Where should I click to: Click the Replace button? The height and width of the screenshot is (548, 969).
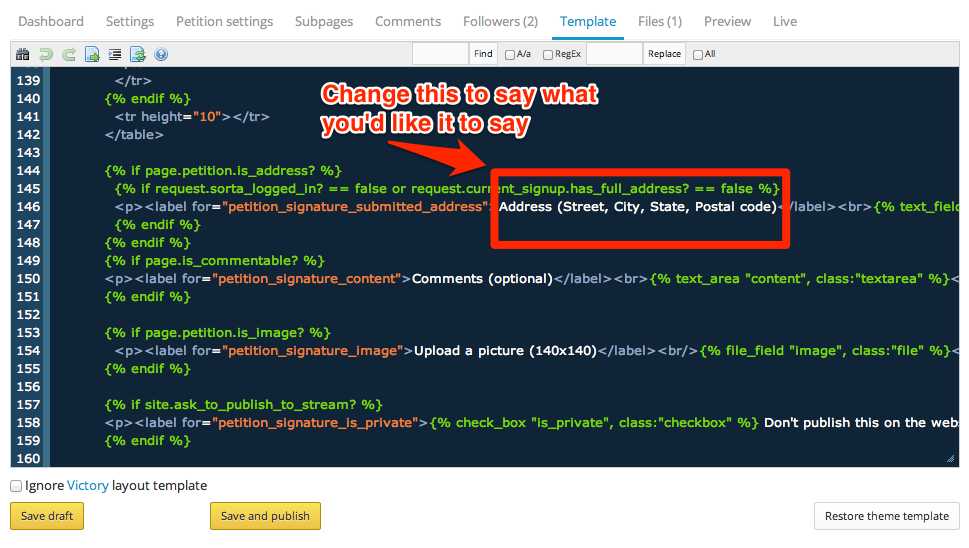(x=664, y=54)
